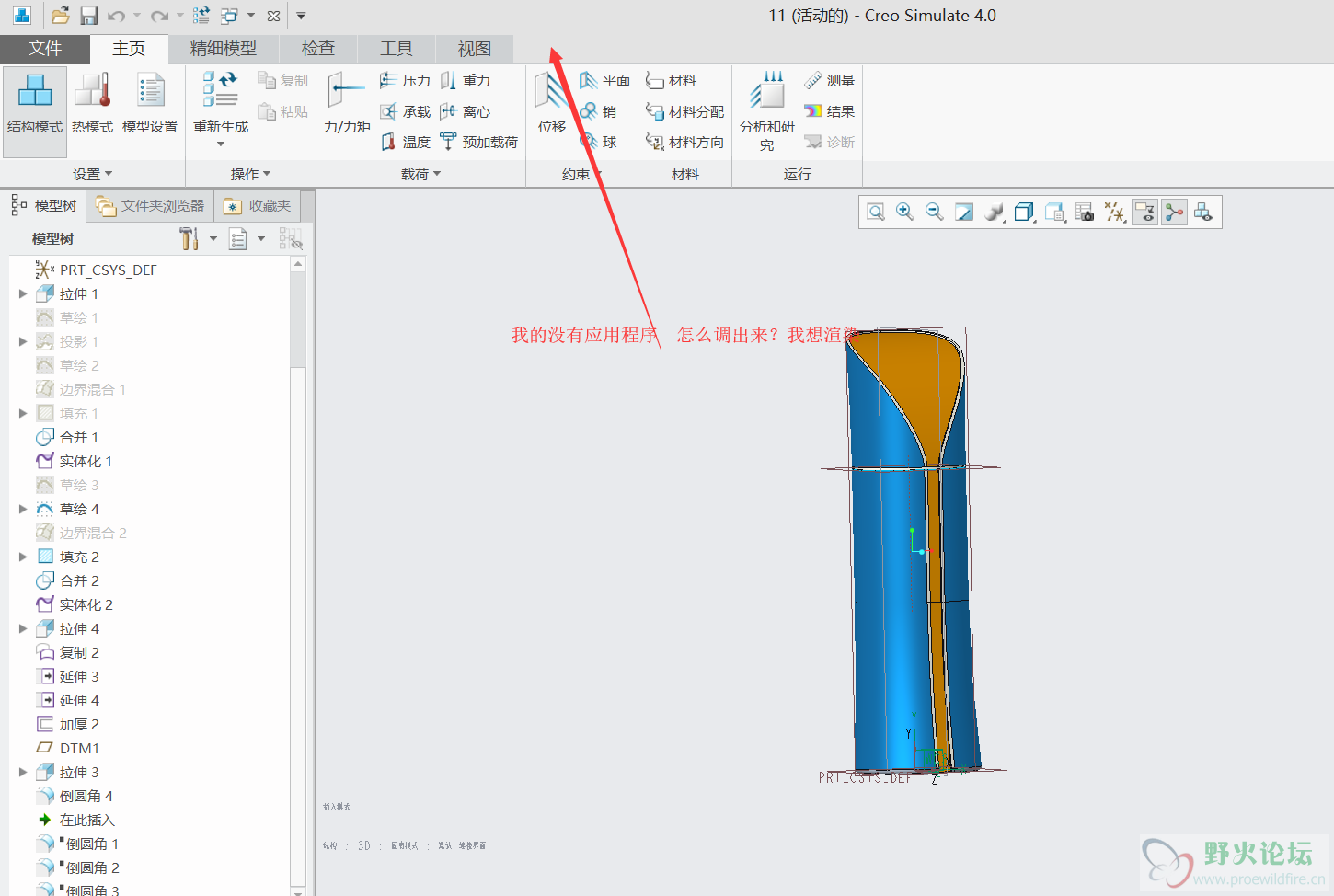Click the refit view icon
1334x896 pixels.
[x=876, y=213]
